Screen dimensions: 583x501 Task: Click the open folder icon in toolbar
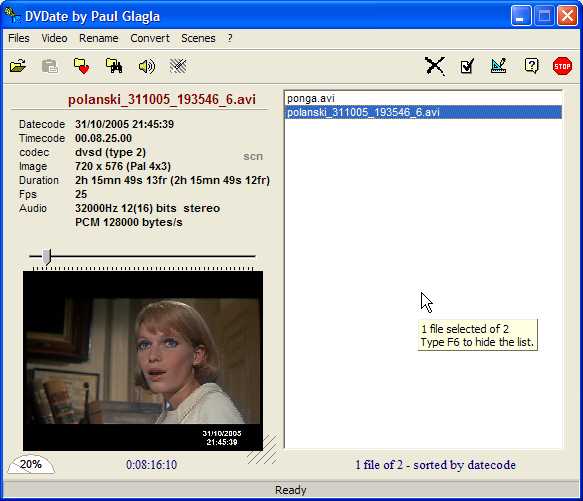[17, 66]
